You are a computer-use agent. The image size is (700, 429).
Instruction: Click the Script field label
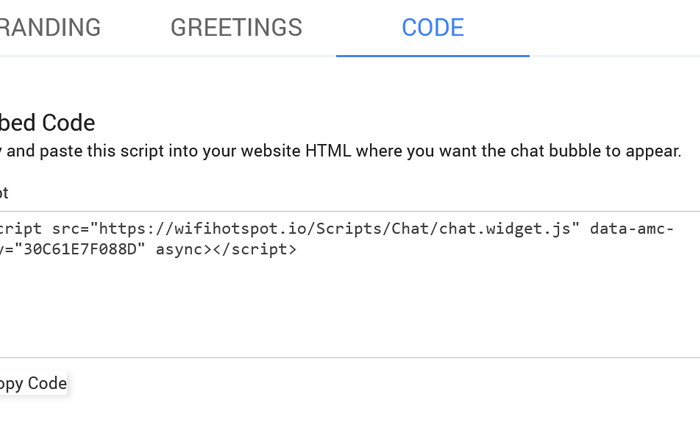4,192
